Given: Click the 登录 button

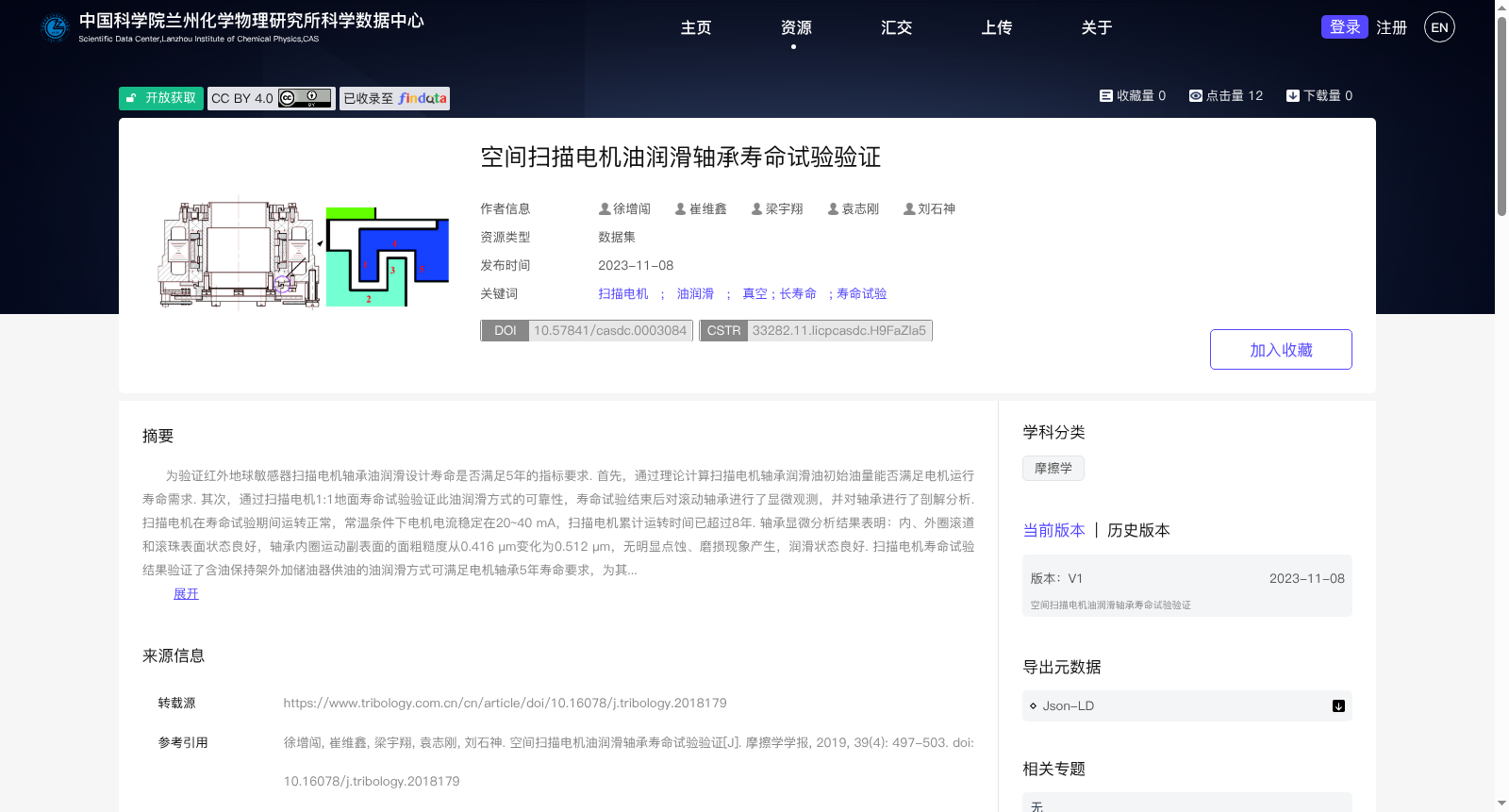Looking at the screenshot, I should click(x=1345, y=27).
